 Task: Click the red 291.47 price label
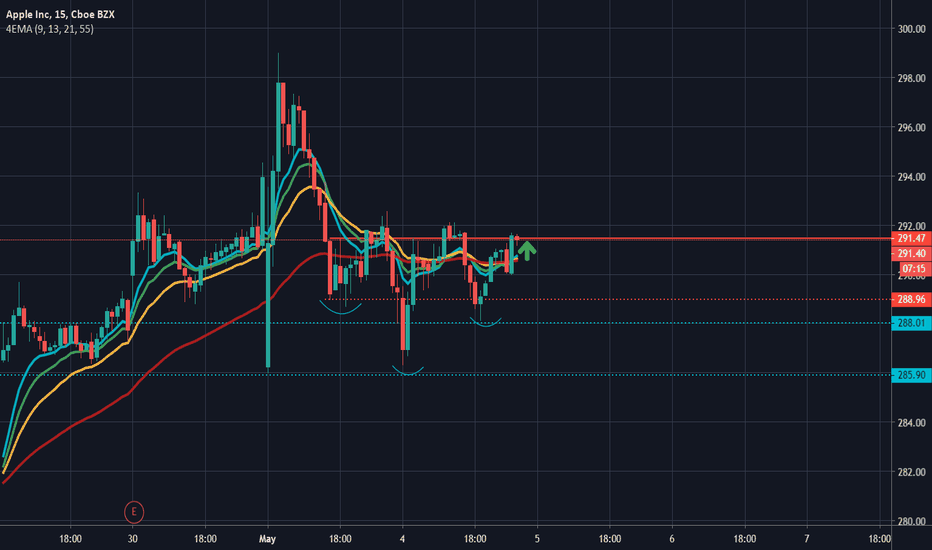coord(911,238)
